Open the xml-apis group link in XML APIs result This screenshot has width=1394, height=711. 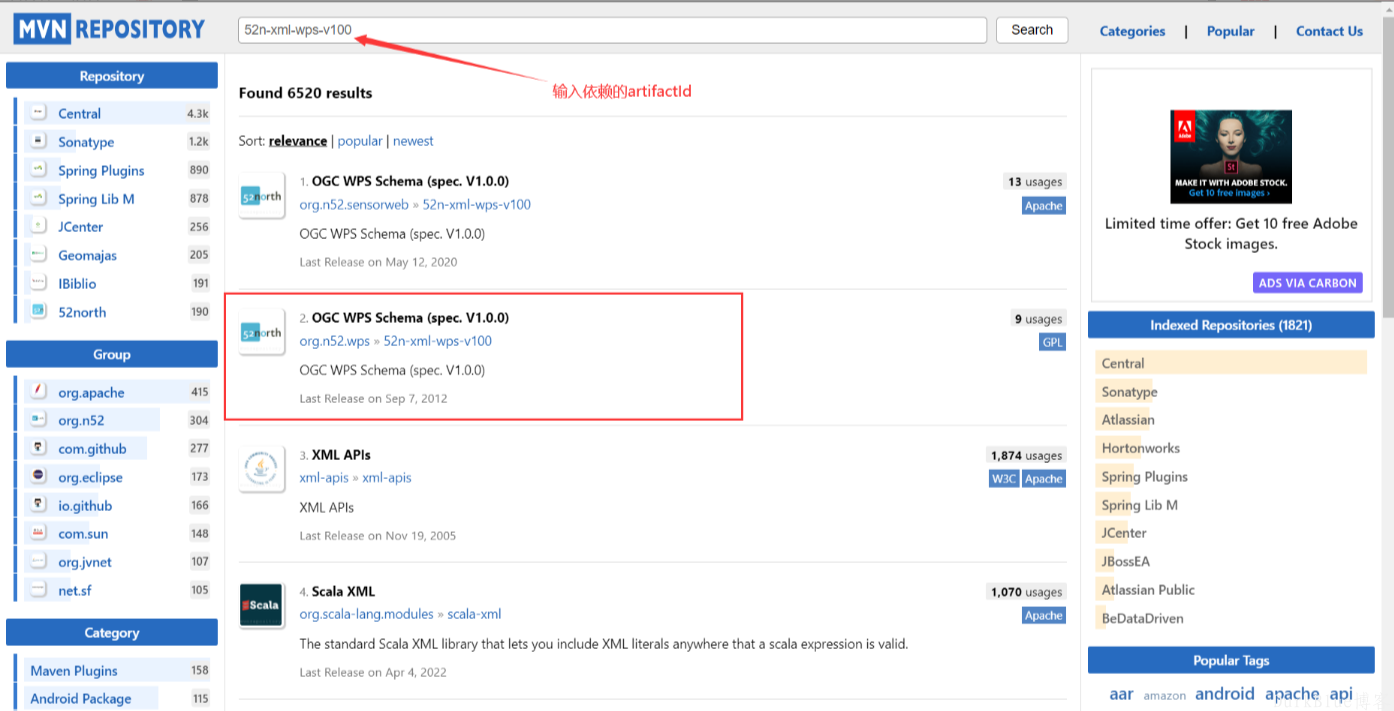coord(324,478)
